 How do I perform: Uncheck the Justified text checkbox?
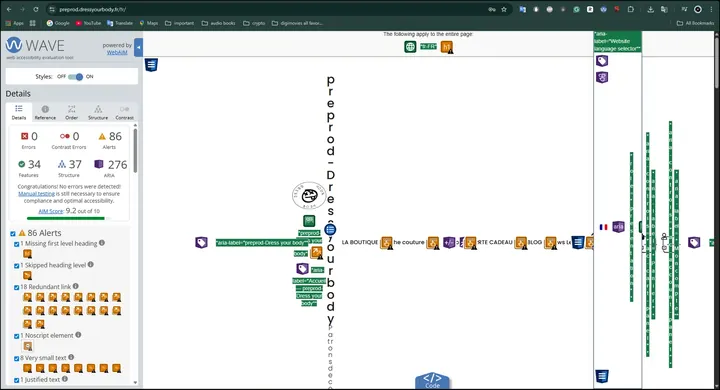point(17,380)
